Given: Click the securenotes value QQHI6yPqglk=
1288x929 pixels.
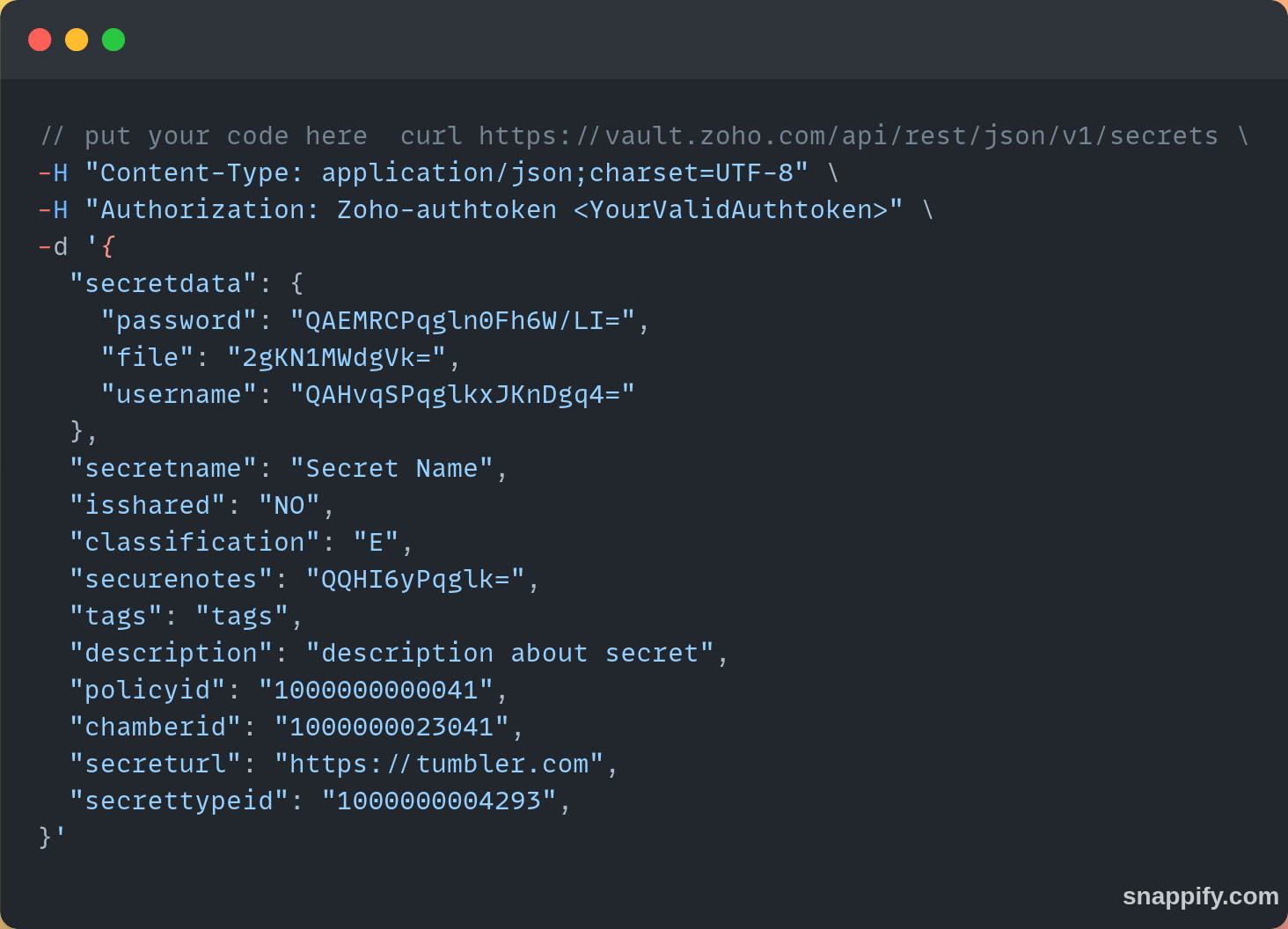Looking at the screenshot, I should click(415, 579).
